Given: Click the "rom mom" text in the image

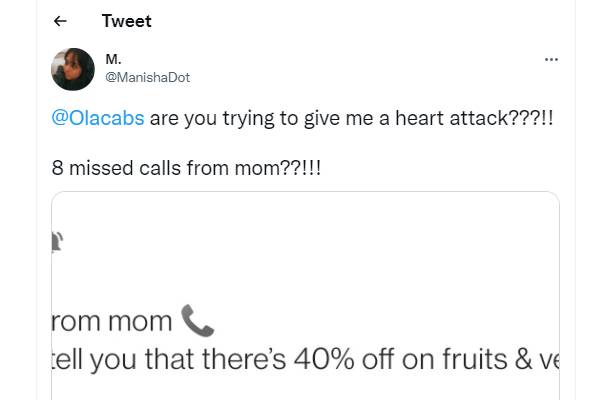Looking at the screenshot, I should click(x=112, y=322).
